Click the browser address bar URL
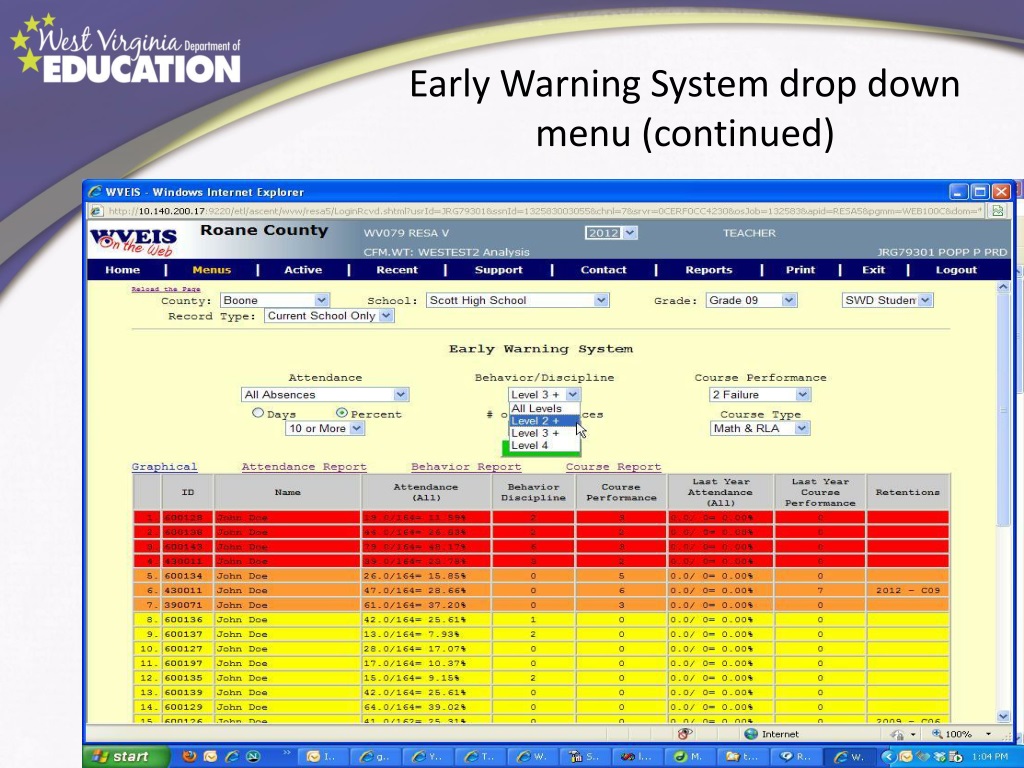The width and height of the screenshot is (1024, 768). pyautogui.click(x=545, y=211)
